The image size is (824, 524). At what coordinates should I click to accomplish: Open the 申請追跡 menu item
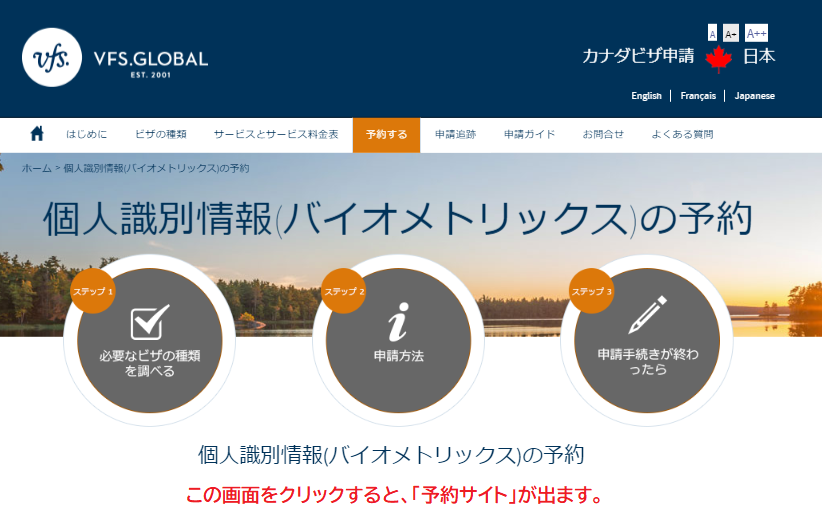(x=456, y=134)
